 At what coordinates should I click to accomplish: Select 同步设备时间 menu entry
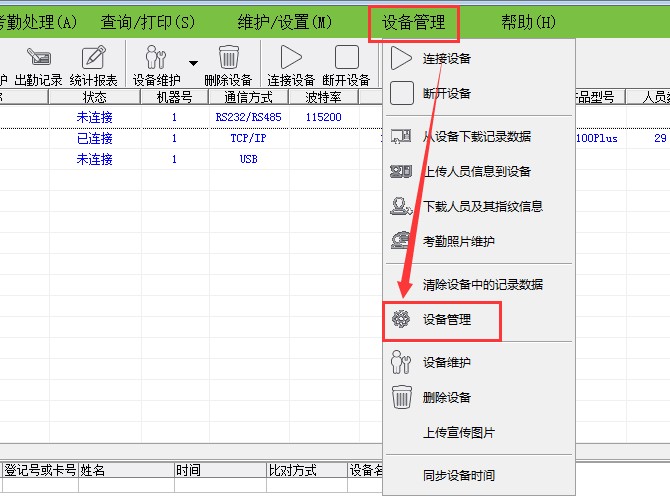tap(479, 475)
